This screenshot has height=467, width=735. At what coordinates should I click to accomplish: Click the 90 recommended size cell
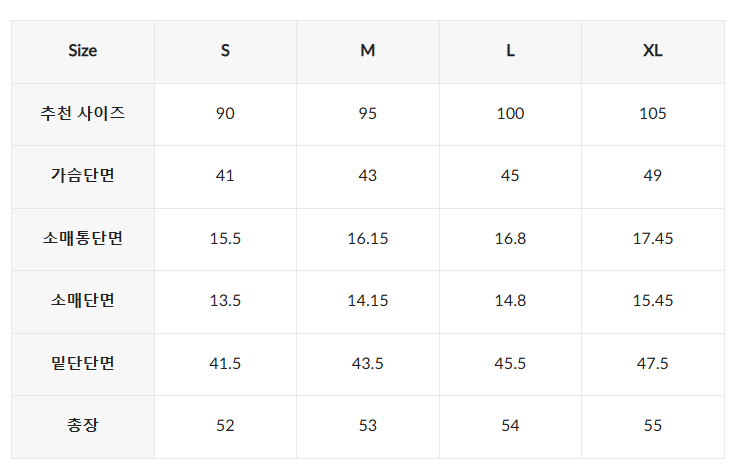225,114
